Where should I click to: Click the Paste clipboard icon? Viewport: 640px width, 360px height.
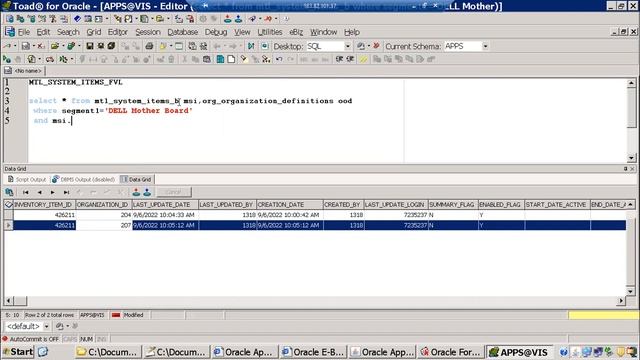207,59
